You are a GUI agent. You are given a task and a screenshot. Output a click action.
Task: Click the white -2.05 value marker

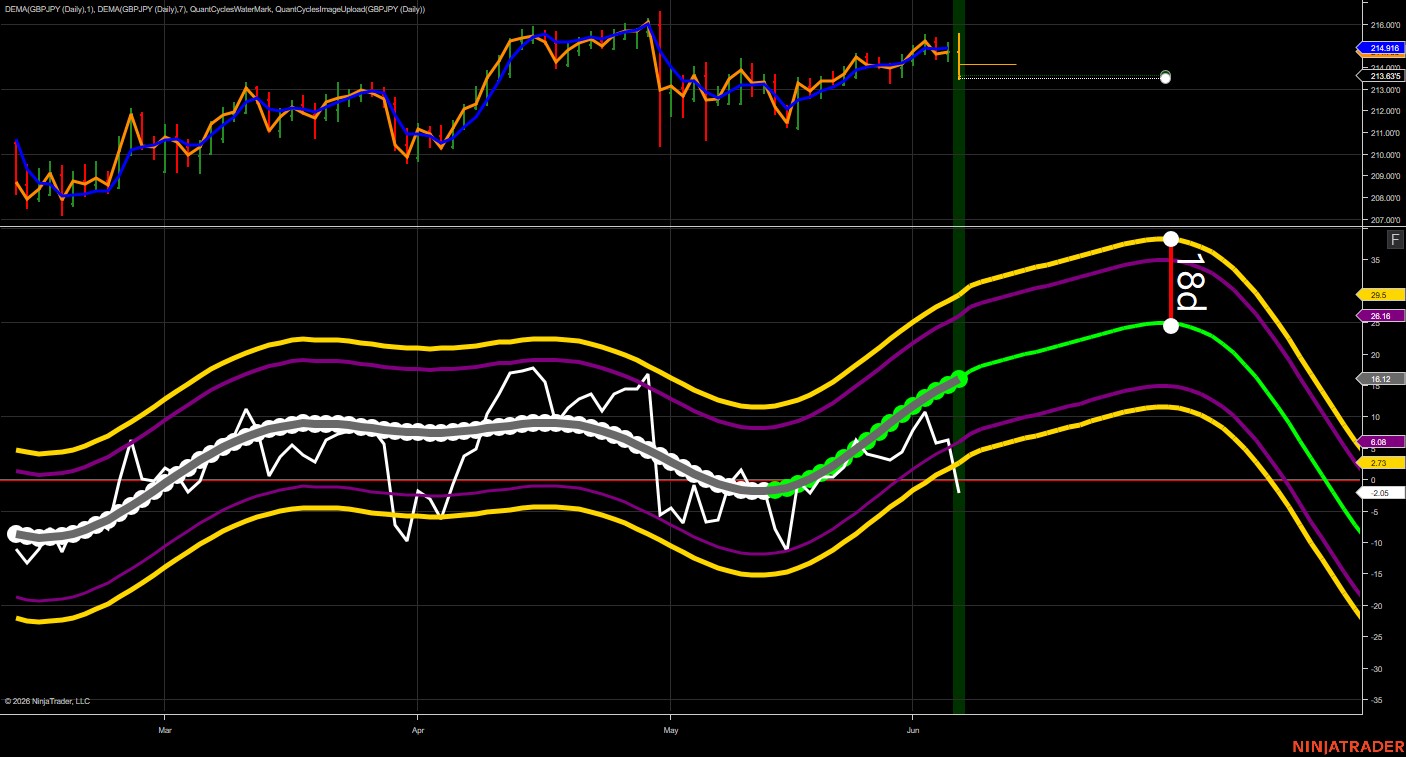(1381, 493)
